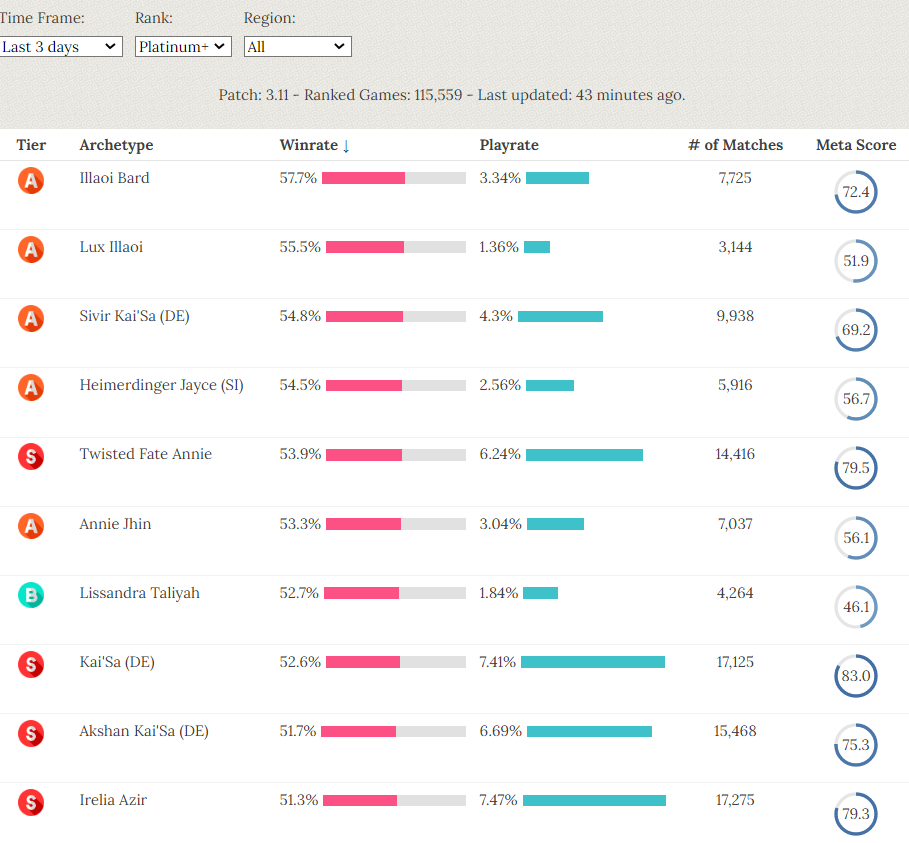Open the Region dropdown showing All

(297, 46)
